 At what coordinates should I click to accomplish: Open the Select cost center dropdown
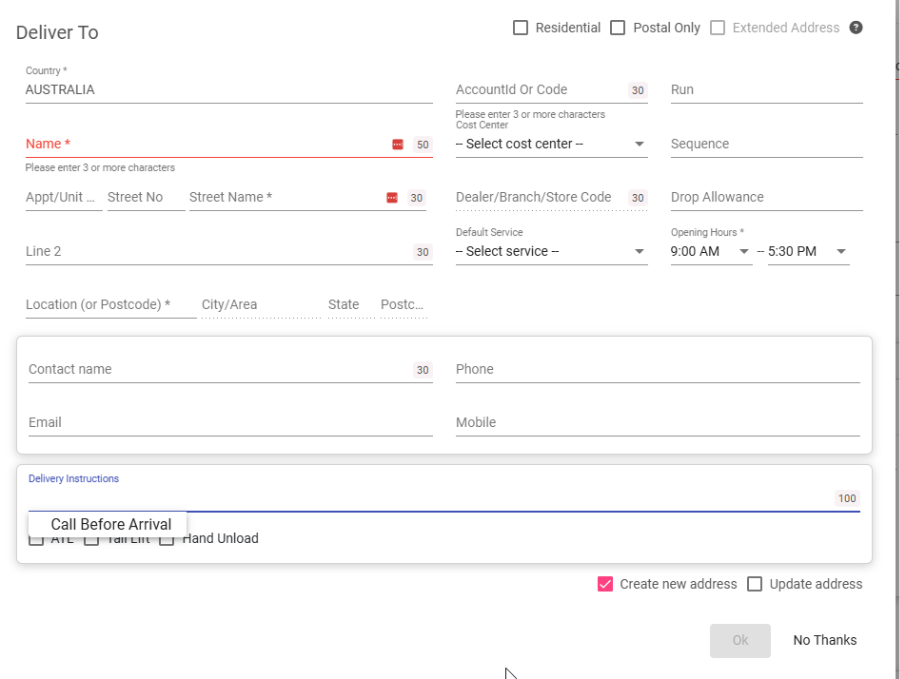point(550,144)
